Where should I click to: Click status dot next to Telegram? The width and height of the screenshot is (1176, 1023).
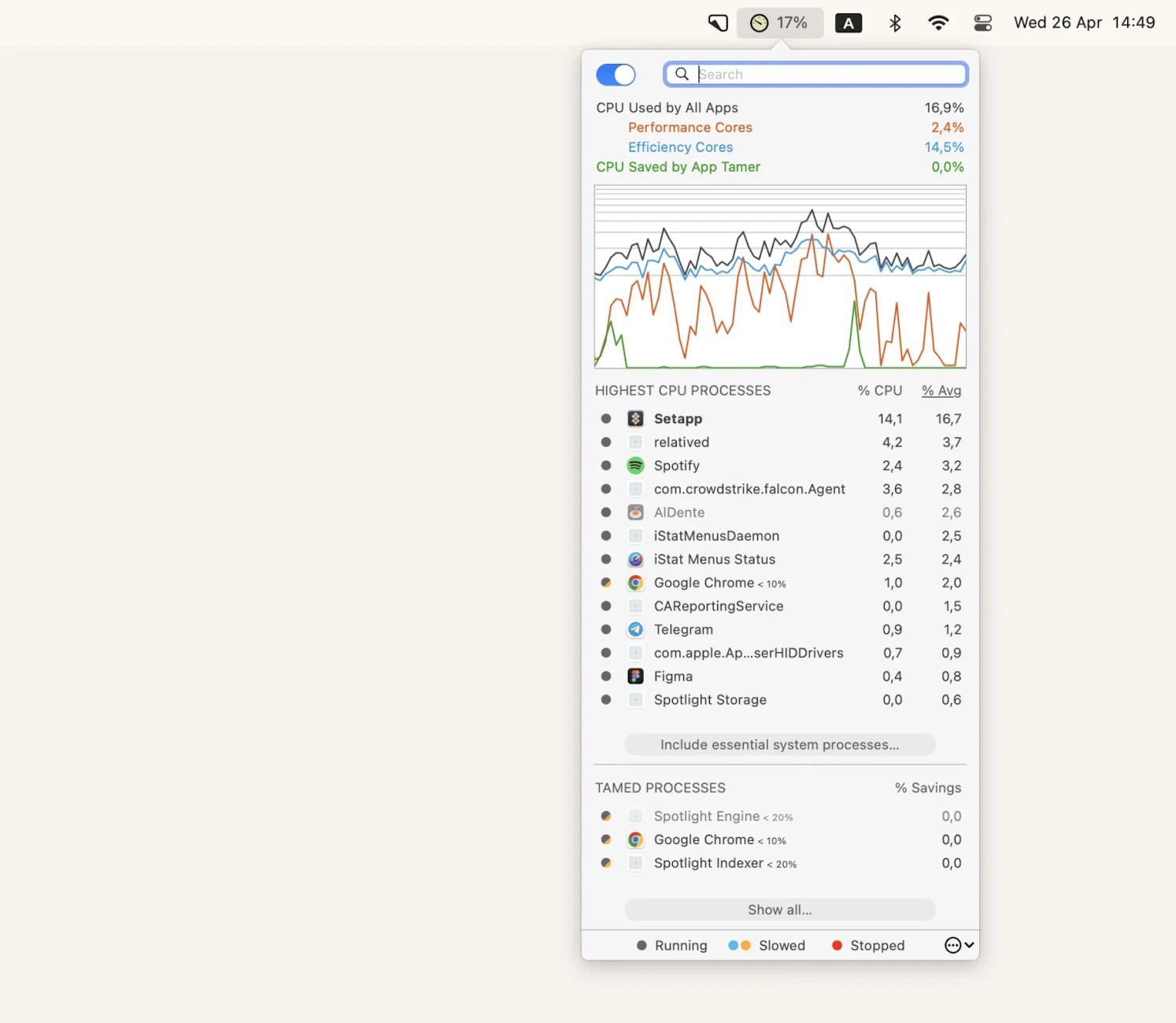click(x=606, y=629)
